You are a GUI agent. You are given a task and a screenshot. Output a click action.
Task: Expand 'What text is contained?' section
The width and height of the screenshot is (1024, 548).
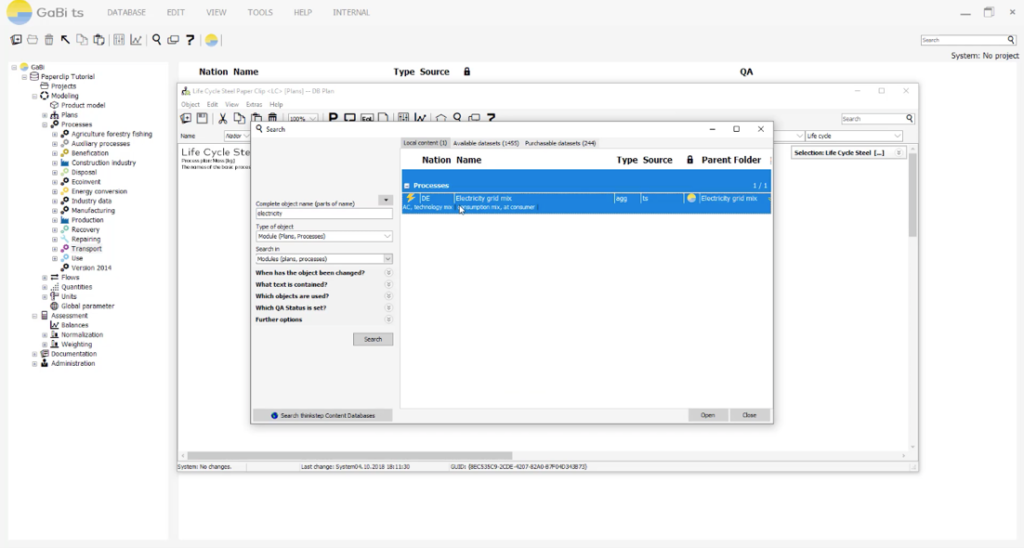[x=388, y=285]
